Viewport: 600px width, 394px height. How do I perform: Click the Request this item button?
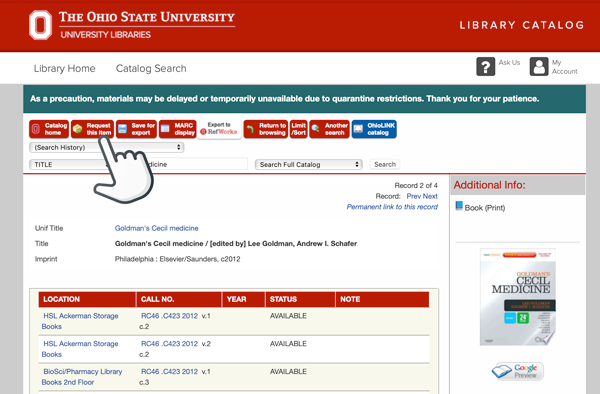point(92,129)
